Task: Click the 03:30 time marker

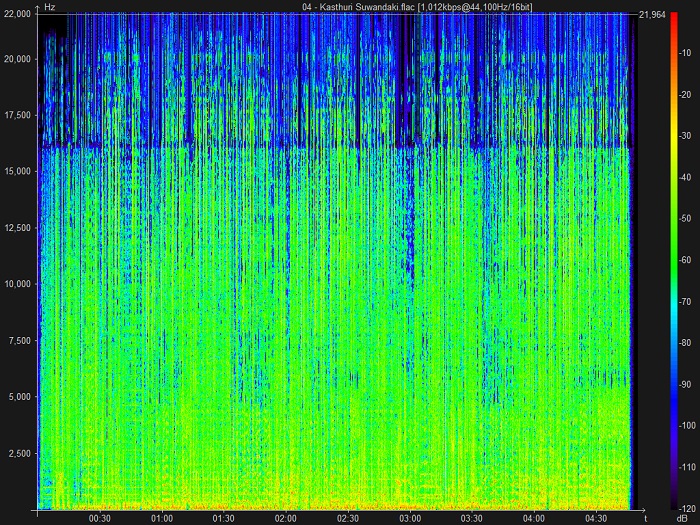Action: tap(472, 518)
